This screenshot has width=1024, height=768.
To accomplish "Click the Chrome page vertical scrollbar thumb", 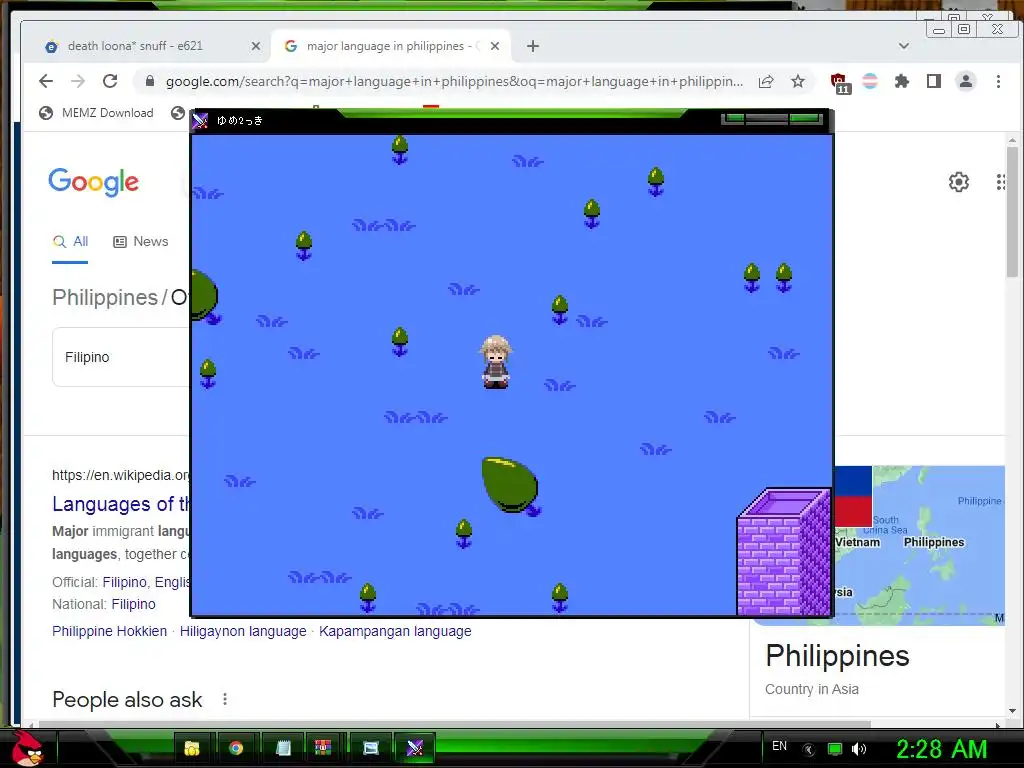I will click(1012, 212).
